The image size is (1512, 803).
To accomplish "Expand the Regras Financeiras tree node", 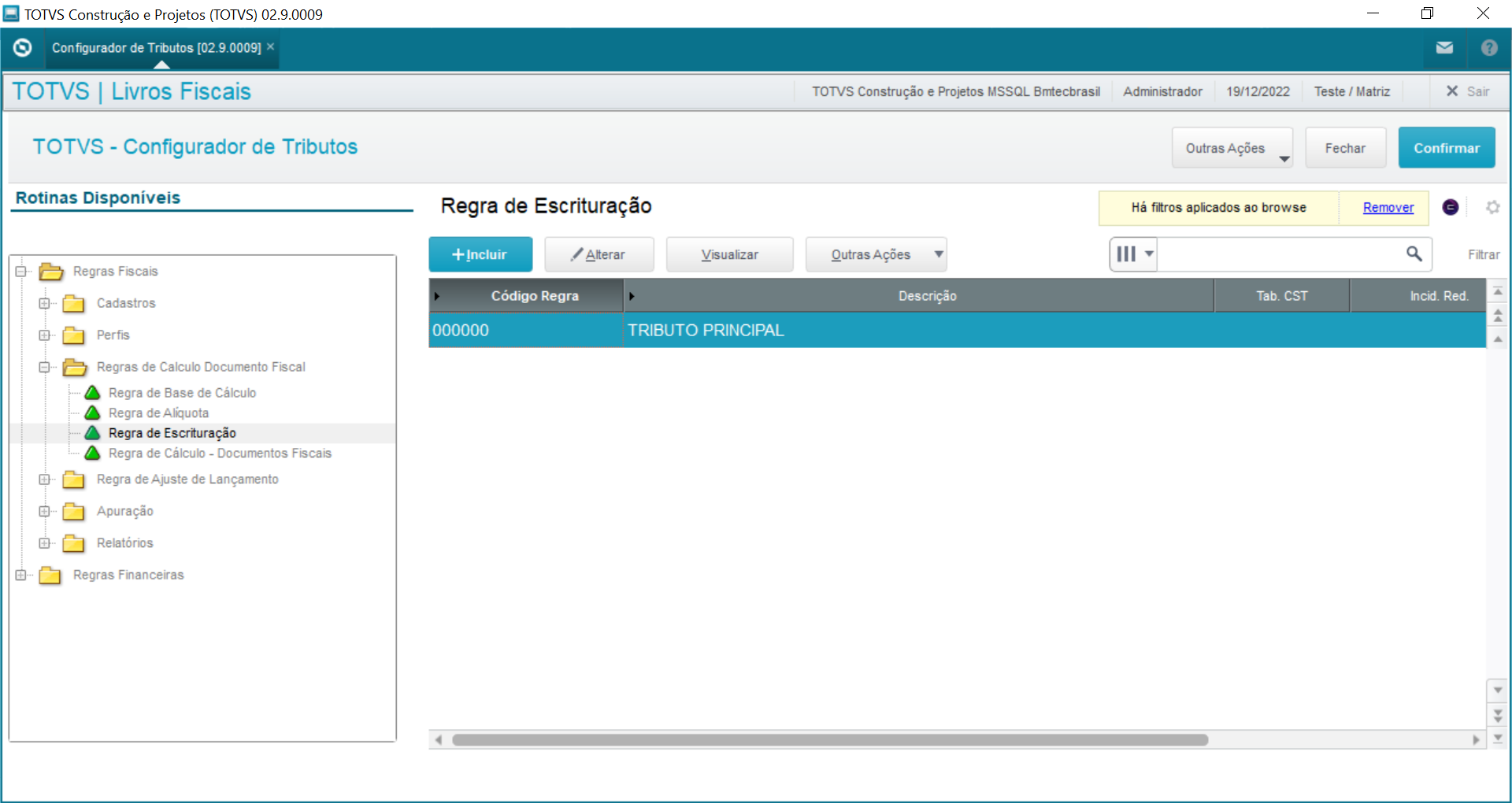I will [20, 575].
